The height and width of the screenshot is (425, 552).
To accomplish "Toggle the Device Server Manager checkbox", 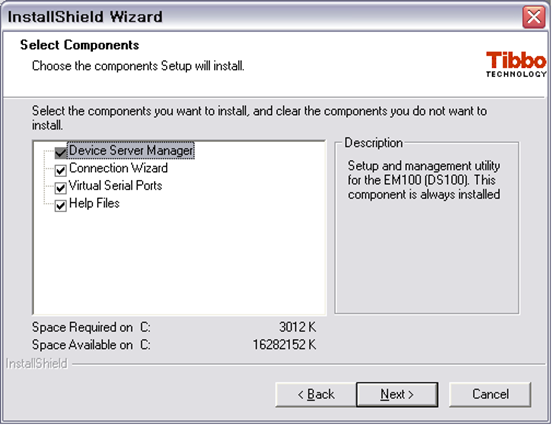I will pyautogui.click(x=61, y=152).
